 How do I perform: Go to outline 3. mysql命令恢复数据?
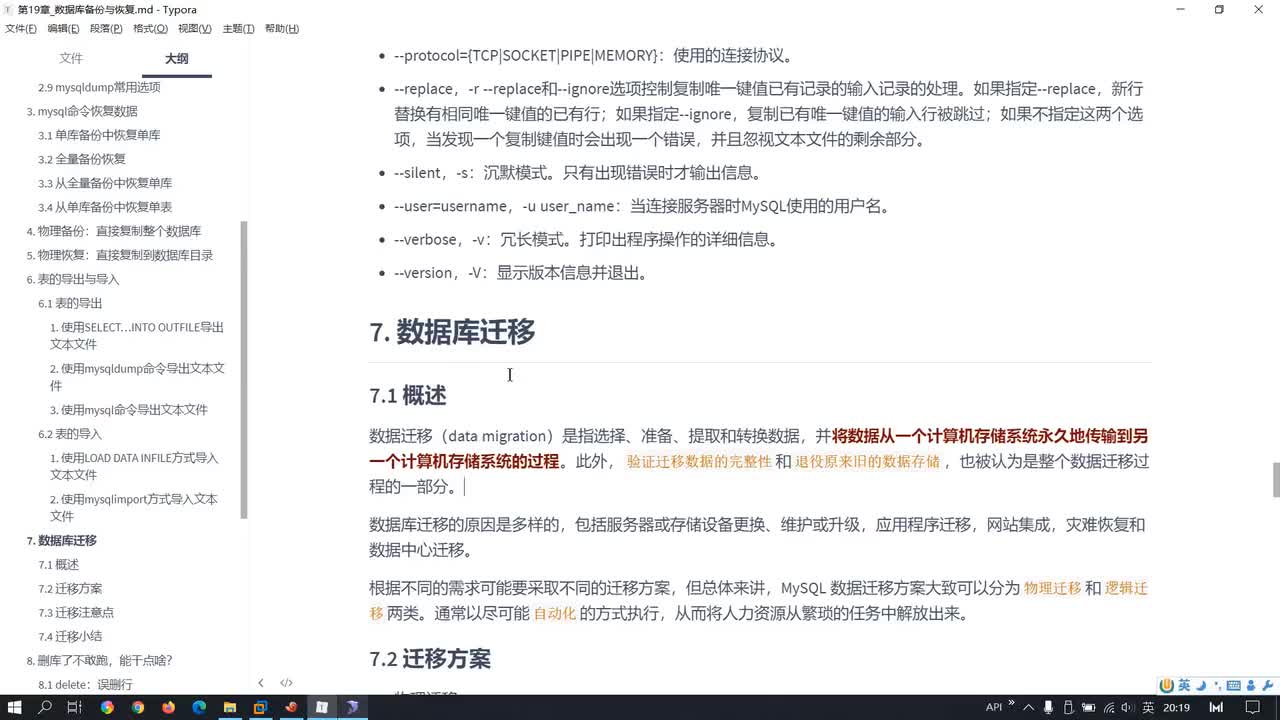(x=82, y=111)
